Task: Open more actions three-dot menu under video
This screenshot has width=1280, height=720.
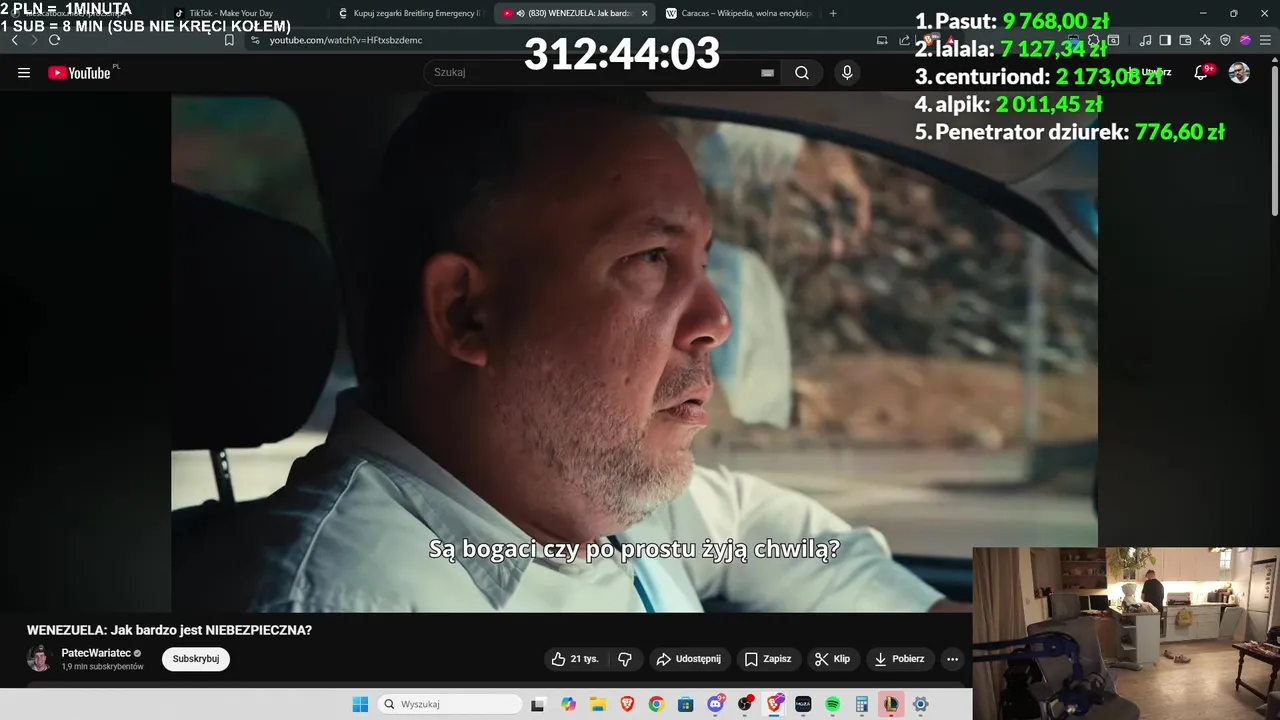Action: [952, 659]
